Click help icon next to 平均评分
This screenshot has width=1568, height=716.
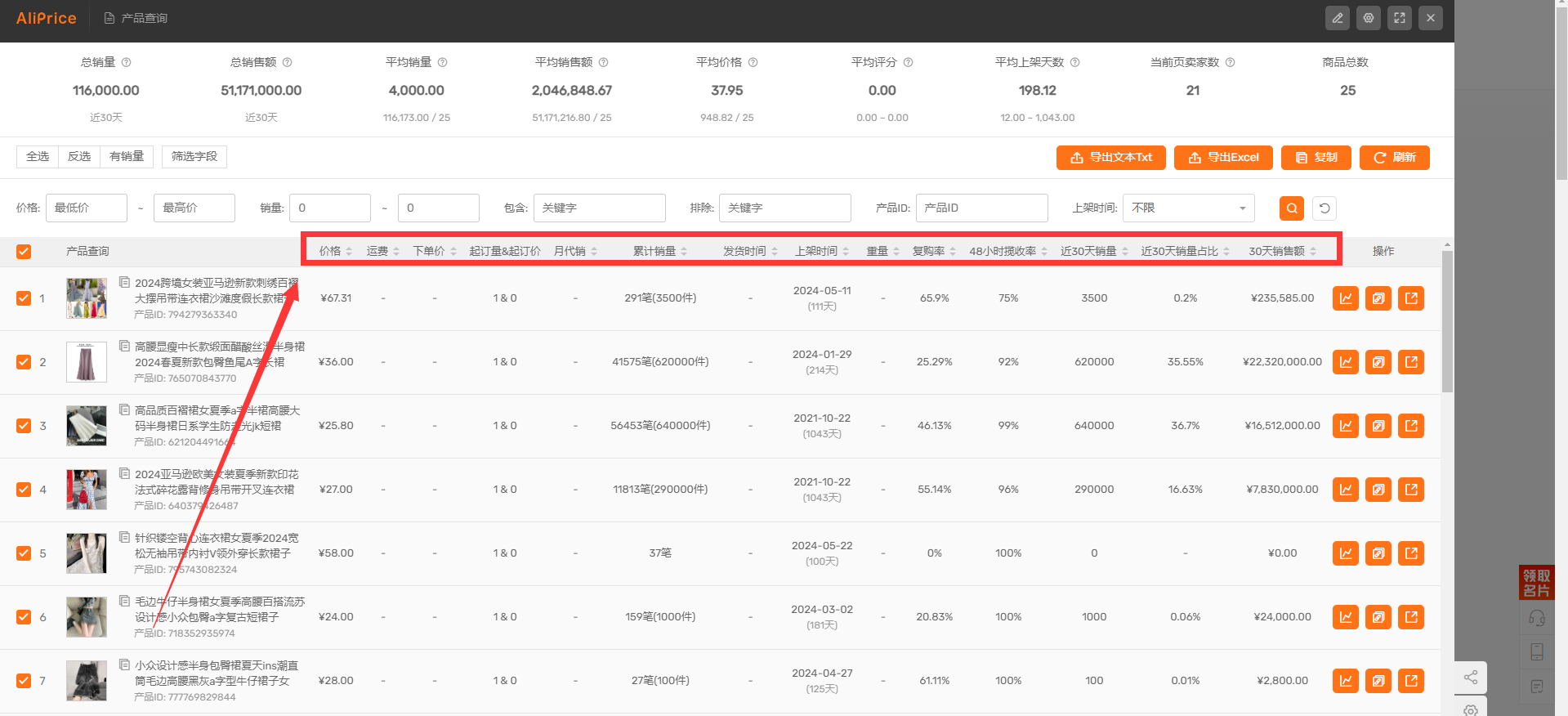click(x=908, y=62)
